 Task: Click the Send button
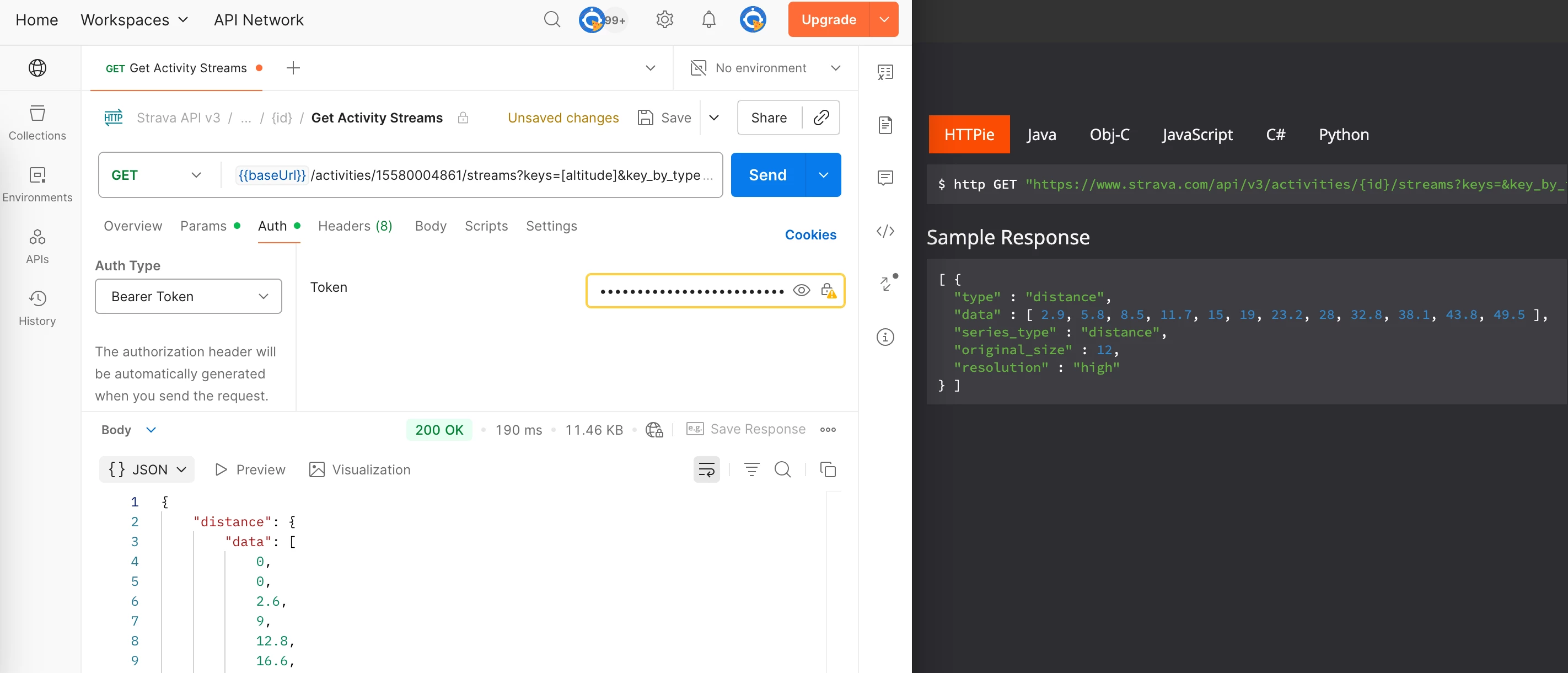pos(767,175)
